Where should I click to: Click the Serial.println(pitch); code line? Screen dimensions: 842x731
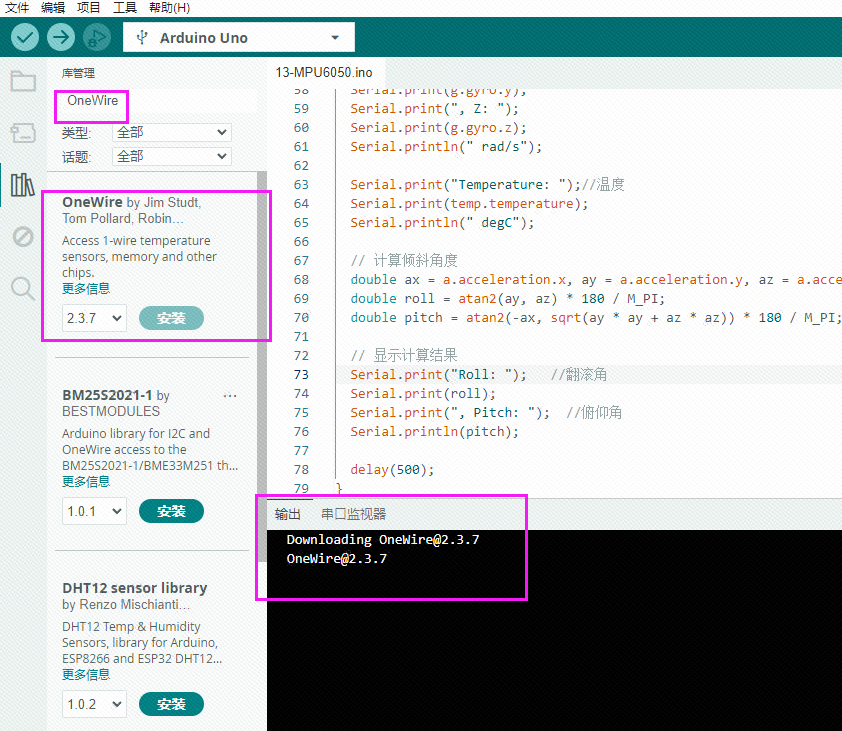(434, 431)
